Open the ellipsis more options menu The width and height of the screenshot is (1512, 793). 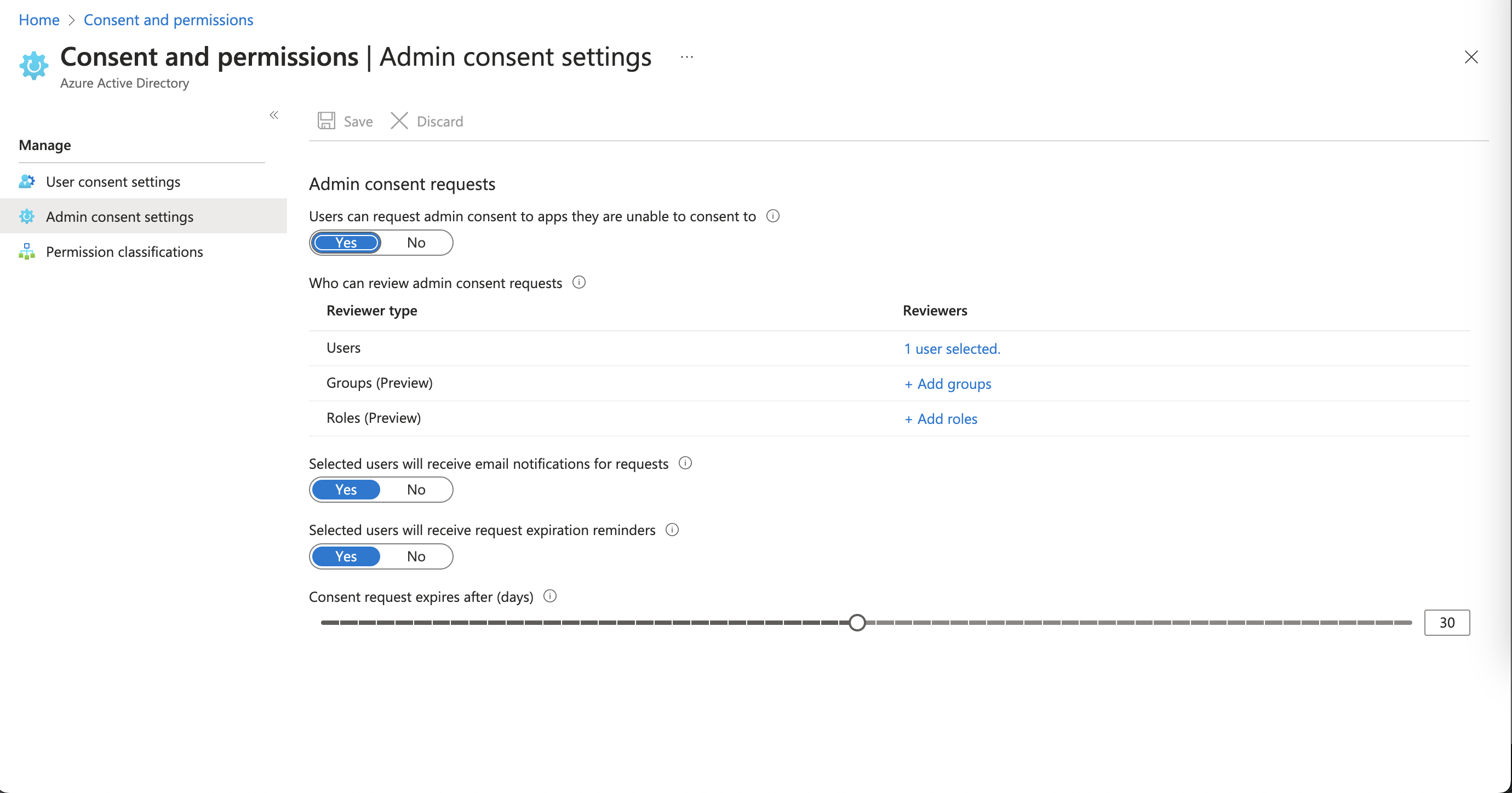687,57
